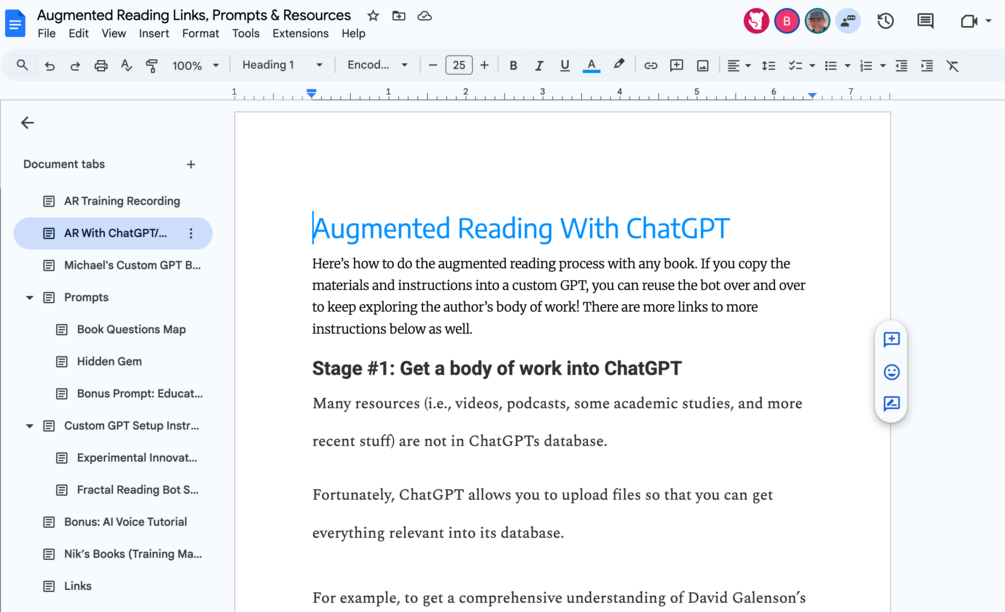The width and height of the screenshot is (1005, 612).
Task: Change text color with A icon
Action: point(592,65)
